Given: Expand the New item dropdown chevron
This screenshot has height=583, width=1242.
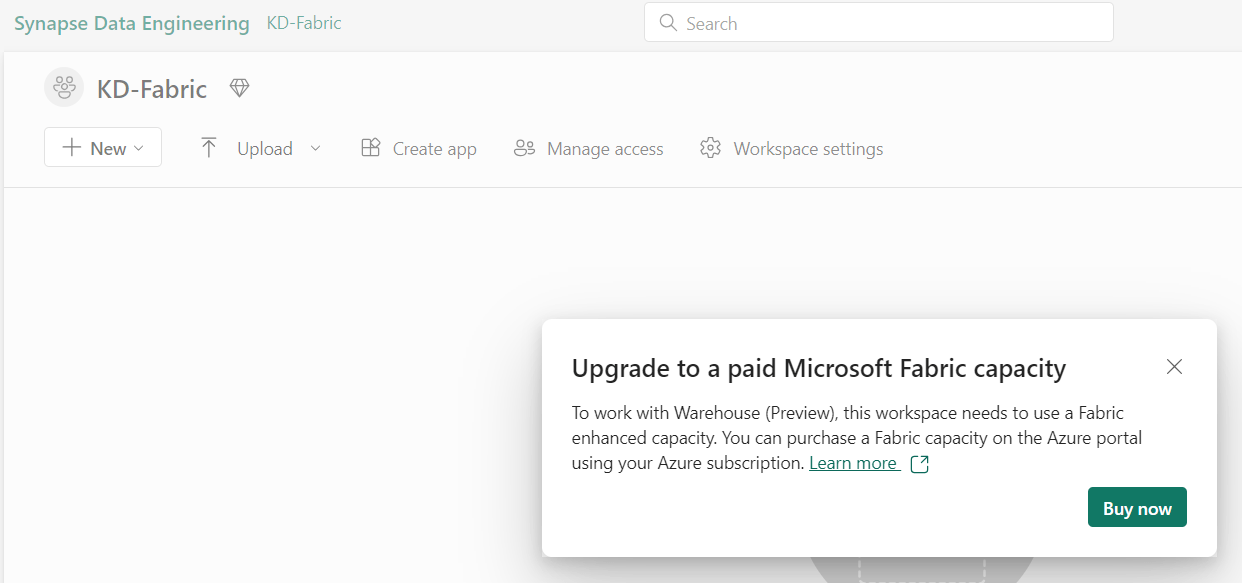Looking at the screenshot, I should pos(139,148).
